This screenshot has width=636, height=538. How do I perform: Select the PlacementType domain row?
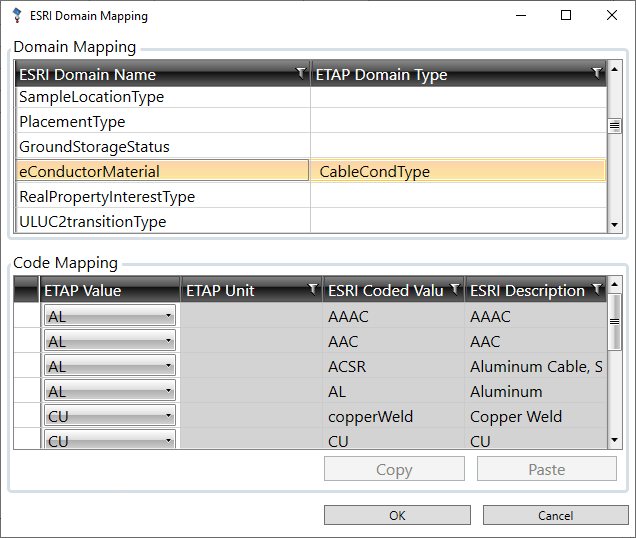coord(311,121)
